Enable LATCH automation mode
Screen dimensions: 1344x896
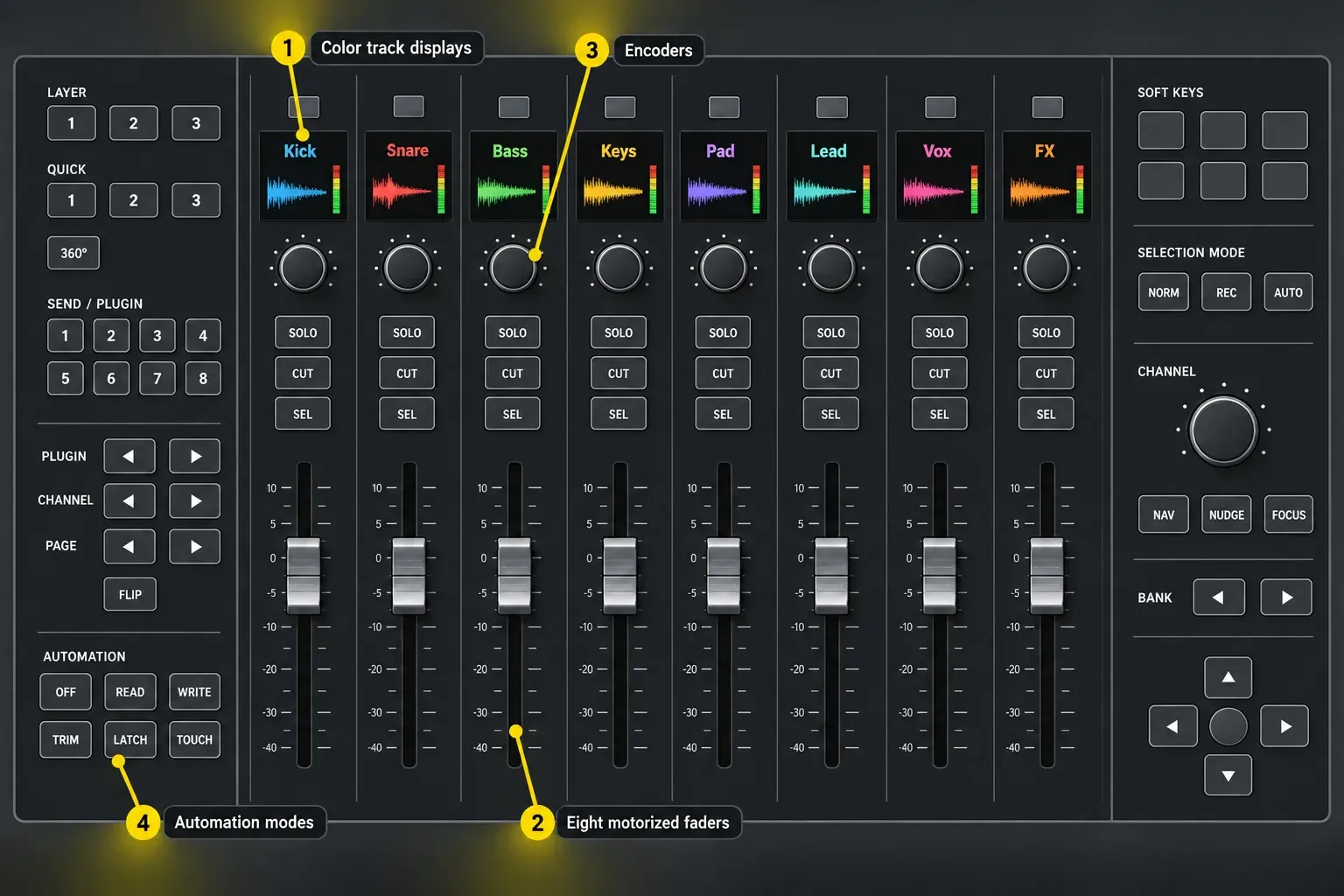click(x=130, y=739)
